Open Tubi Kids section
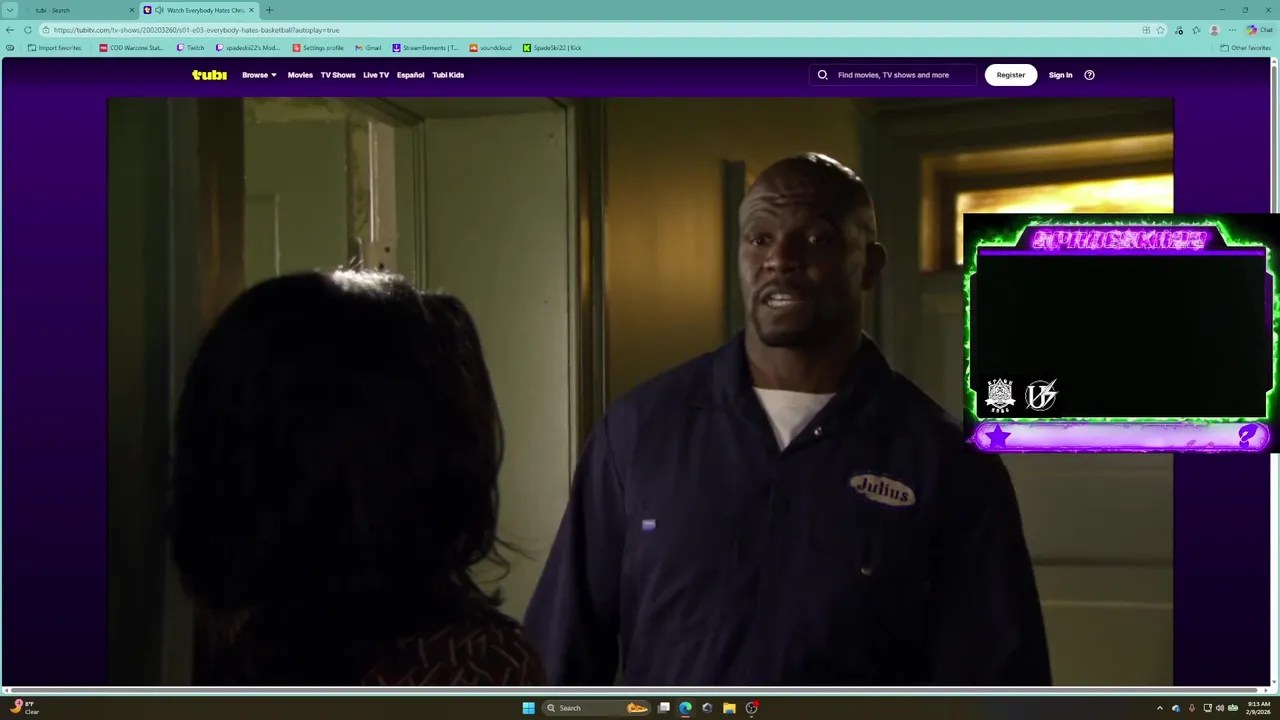 coord(448,75)
